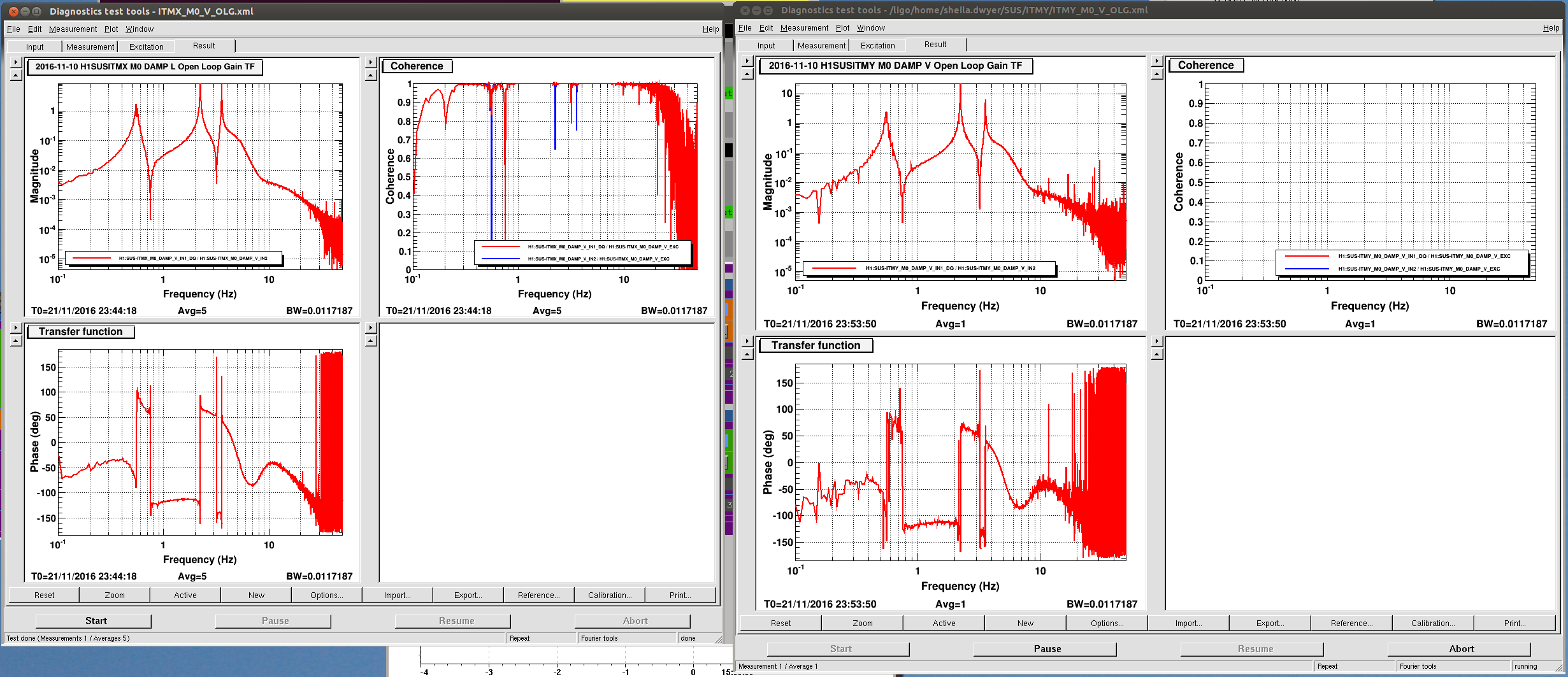
Task: Click Reset button in ITMX window
Action: [44, 595]
